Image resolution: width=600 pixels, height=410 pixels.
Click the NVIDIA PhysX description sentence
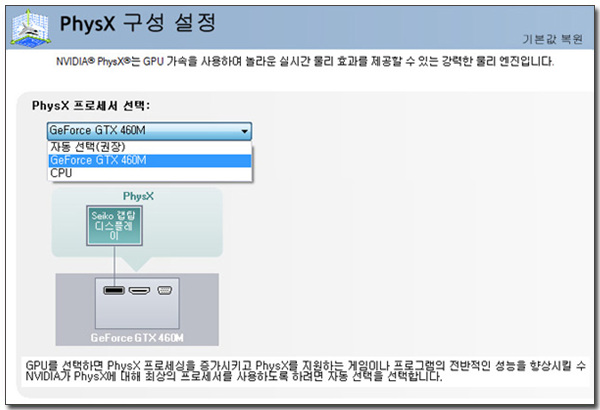click(x=305, y=61)
